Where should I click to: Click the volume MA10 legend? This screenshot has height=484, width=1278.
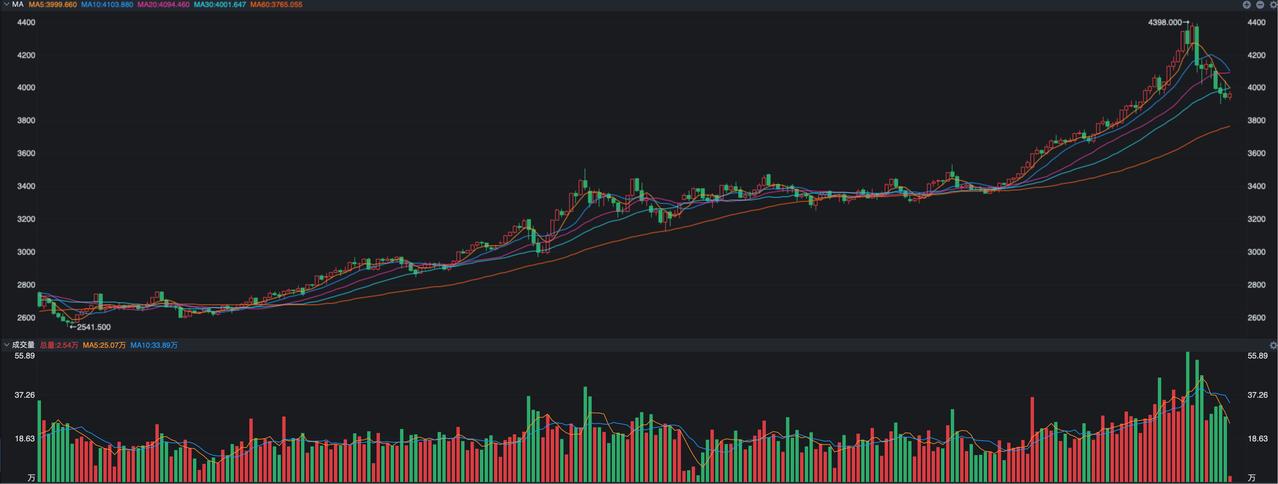tap(154, 345)
